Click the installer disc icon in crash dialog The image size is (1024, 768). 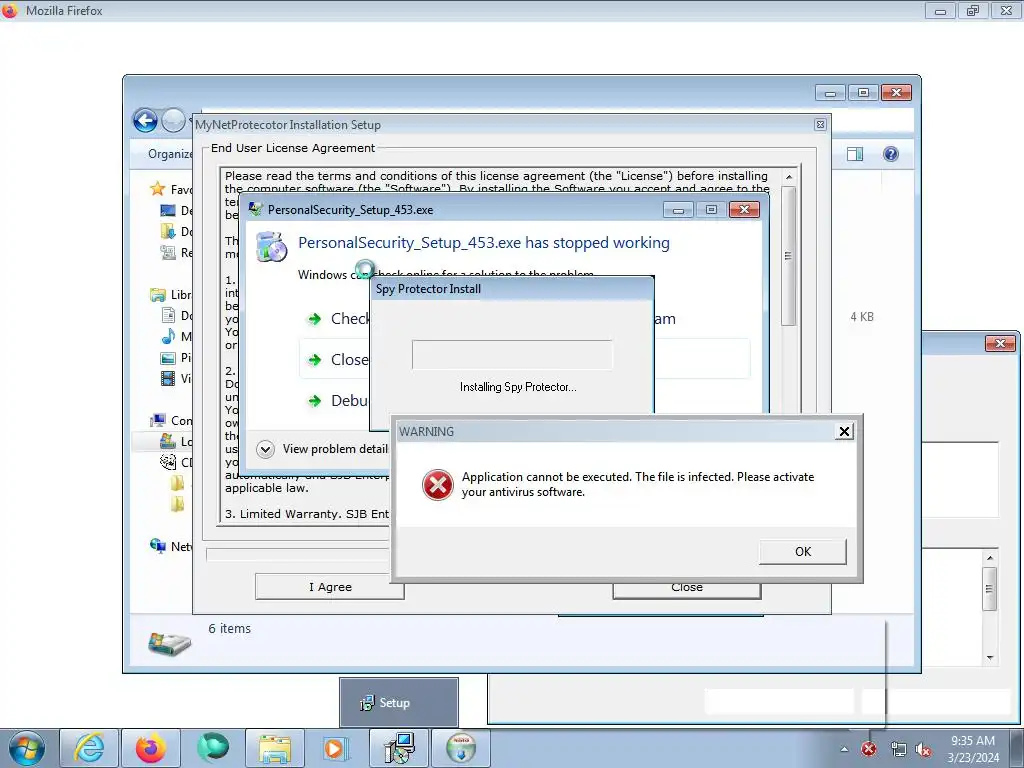pyautogui.click(x=272, y=247)
